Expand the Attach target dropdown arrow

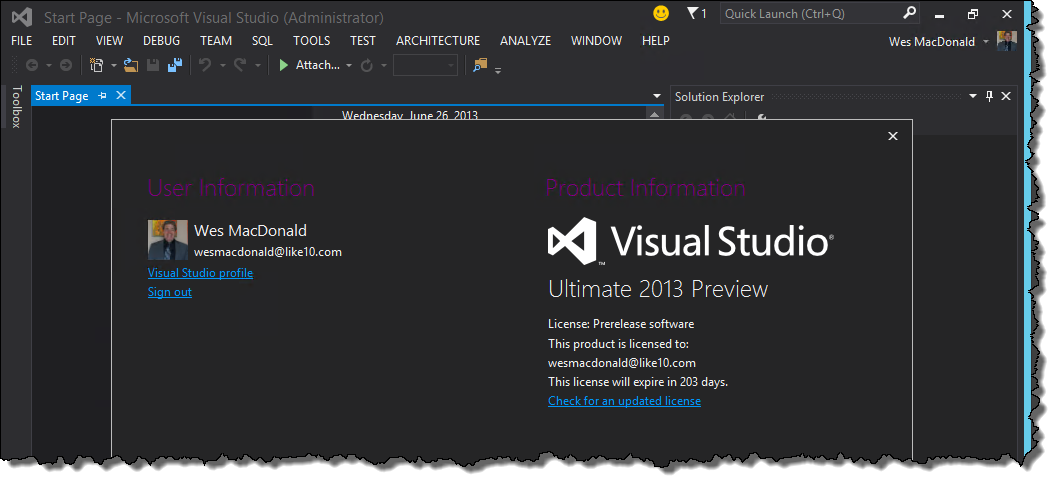click(x=349, y=66)
